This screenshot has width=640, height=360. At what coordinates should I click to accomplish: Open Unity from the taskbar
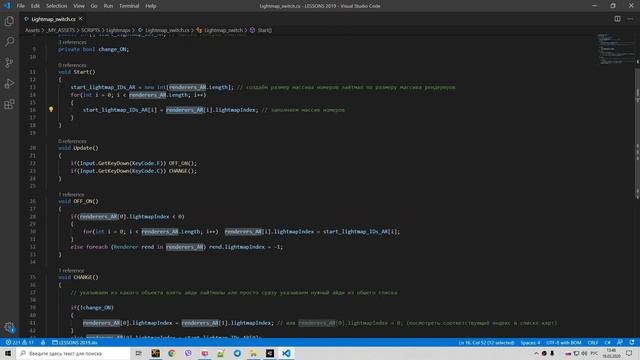(x=270, y=353)
